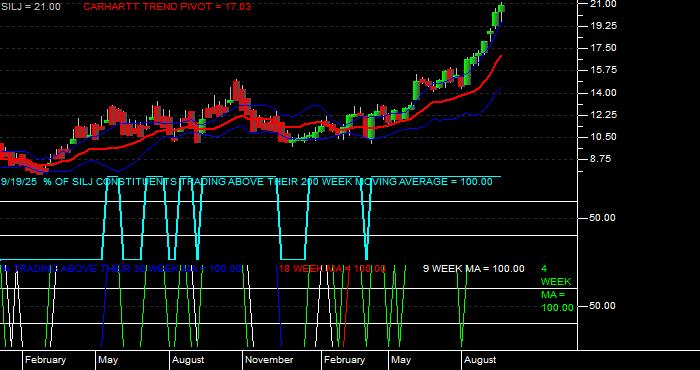This screenshot has width=700, height=370.
Task: Select the 50.00 label of the bottom MA panel
Action: (x=603, y=306)
